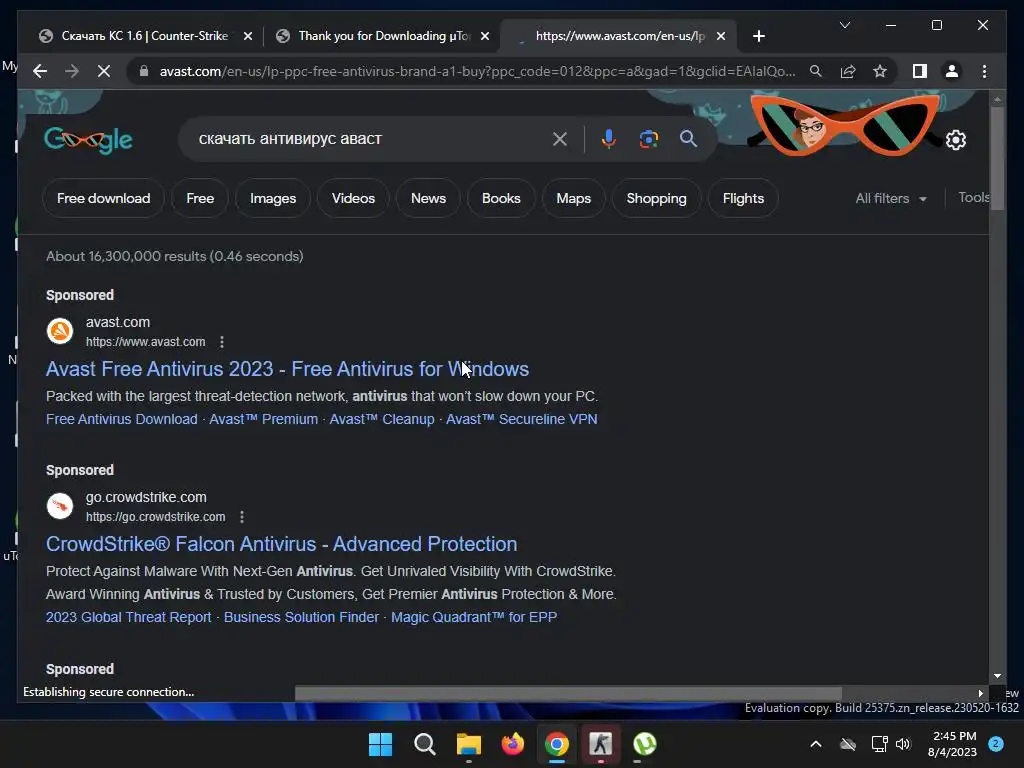Open zoom magnifier in address bar
This screenshot has height=768, width=1024.
pos(816,71)
